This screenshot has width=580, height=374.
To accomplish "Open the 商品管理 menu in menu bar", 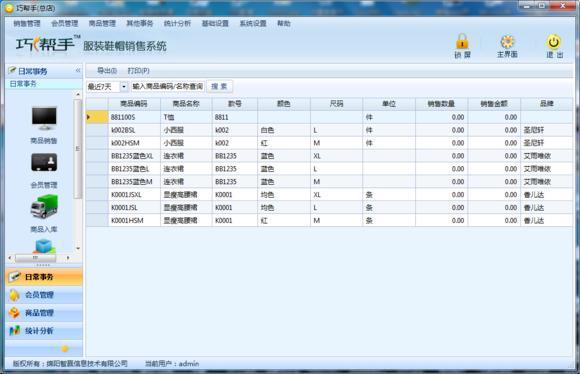I will click(x=102, y=23).
